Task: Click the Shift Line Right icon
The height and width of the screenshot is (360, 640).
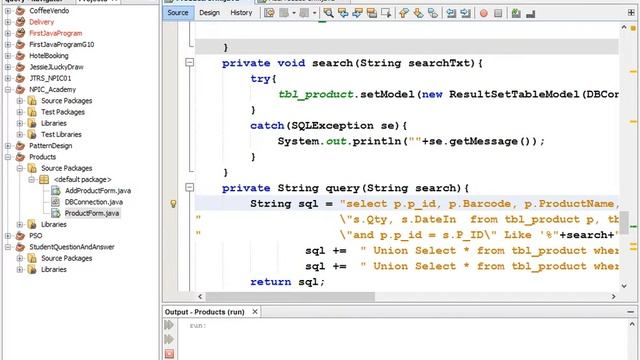Action: coord(465,13)
